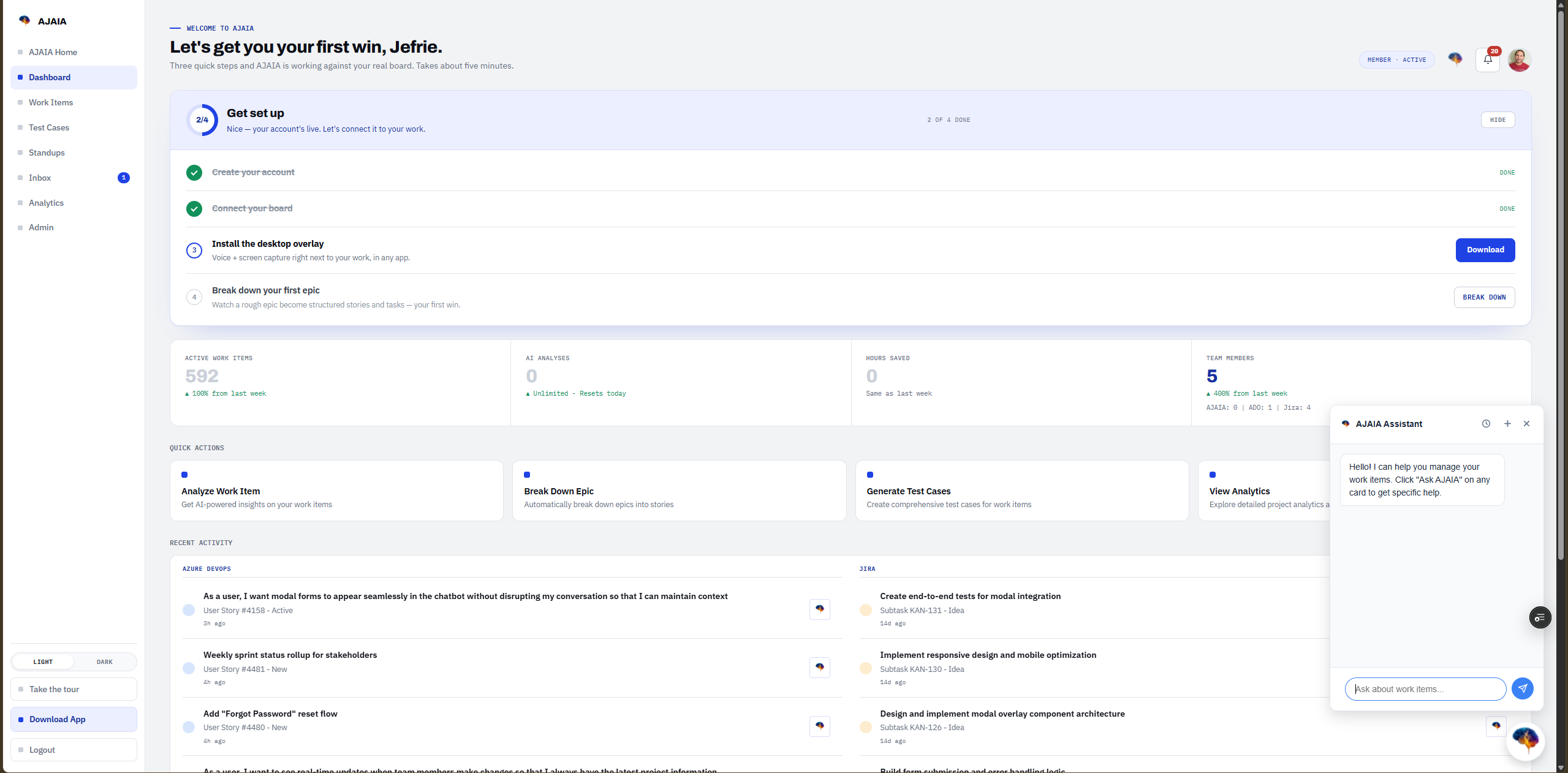Screen dimensions: 1568x773
Task: Click the AJAIA logo in sidebar
Action: [42, 21]
